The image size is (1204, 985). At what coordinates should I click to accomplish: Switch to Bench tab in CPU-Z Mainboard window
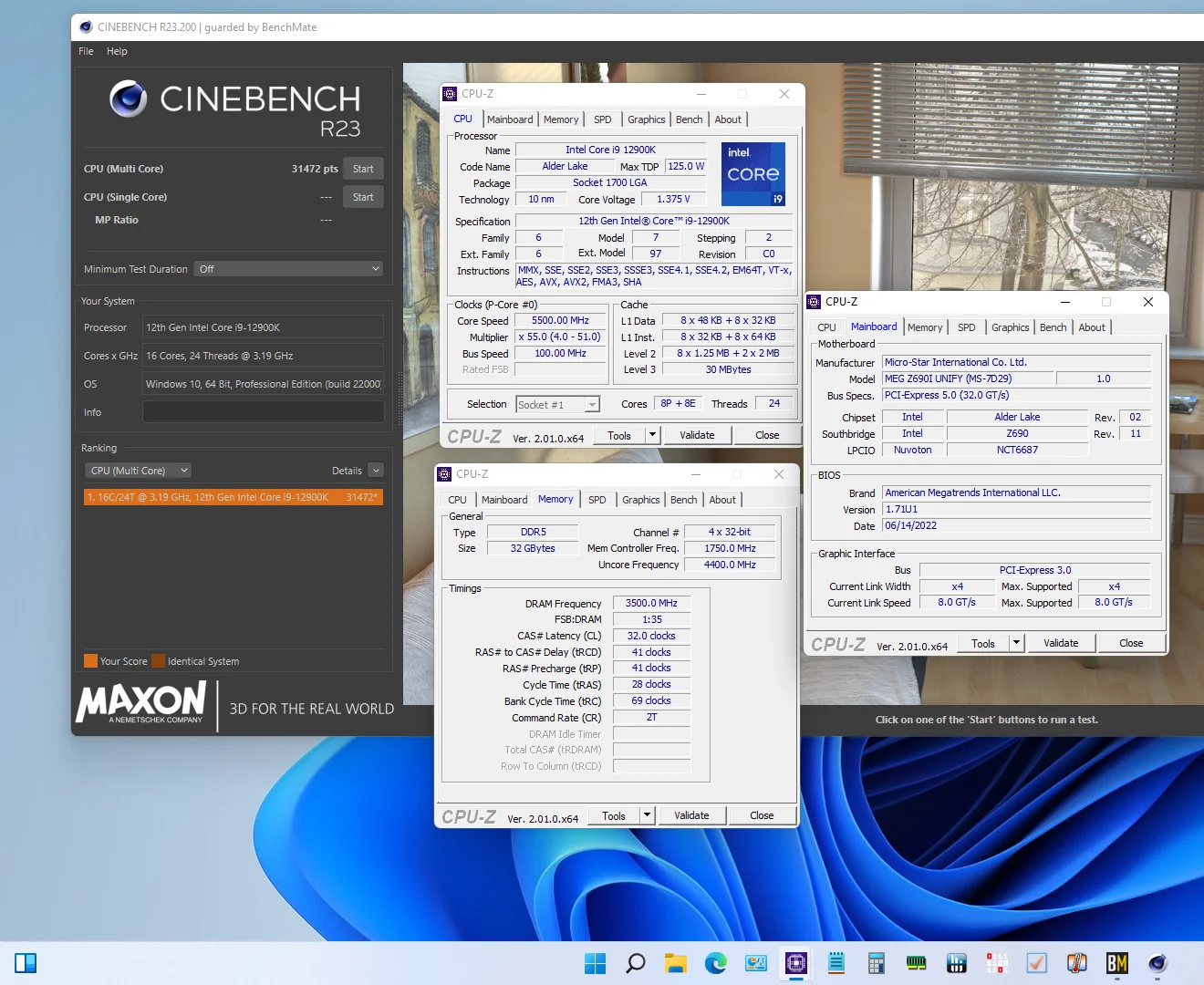pos(1053,327)
